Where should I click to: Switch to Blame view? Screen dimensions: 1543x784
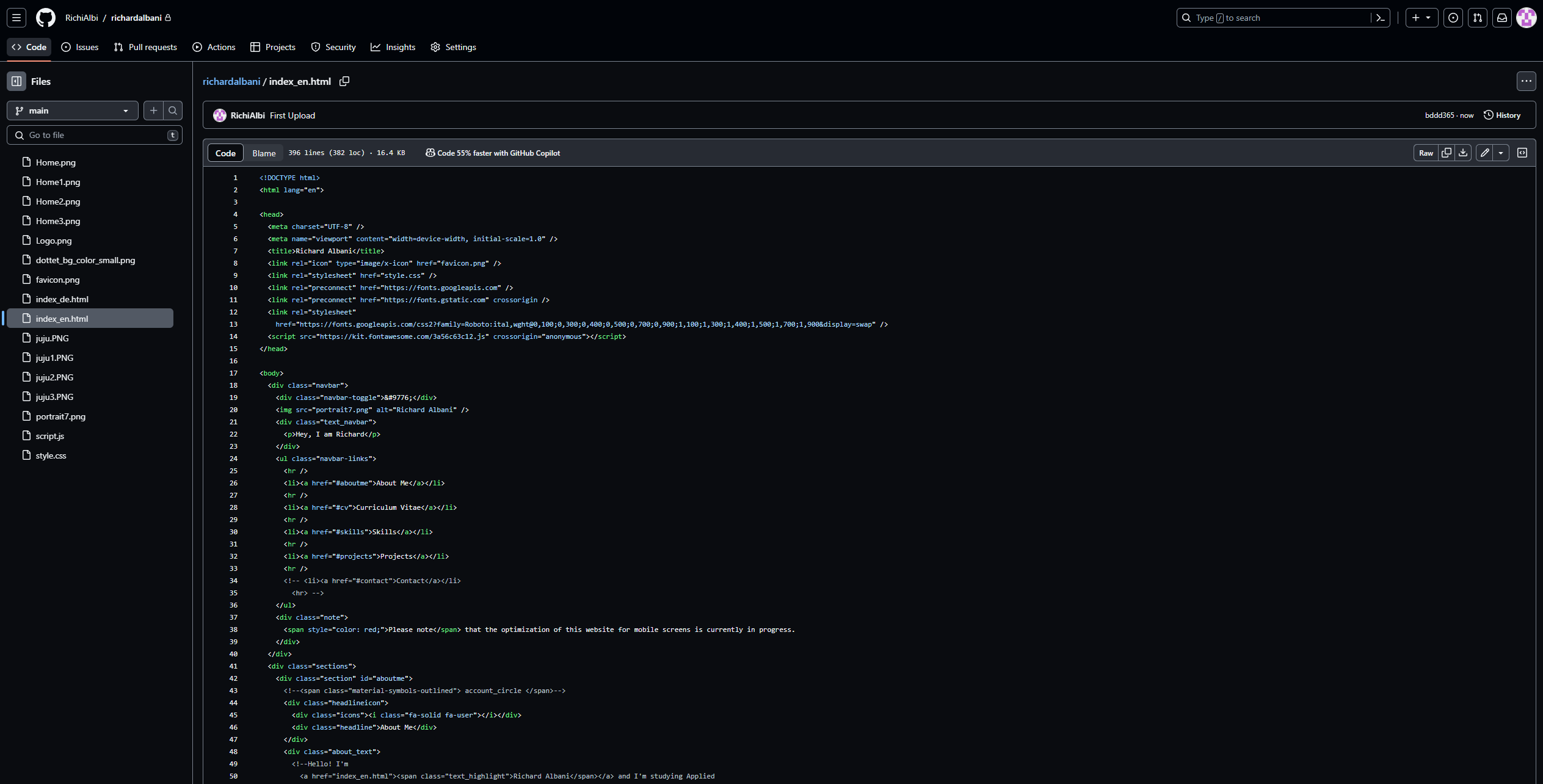pos(264,153)
